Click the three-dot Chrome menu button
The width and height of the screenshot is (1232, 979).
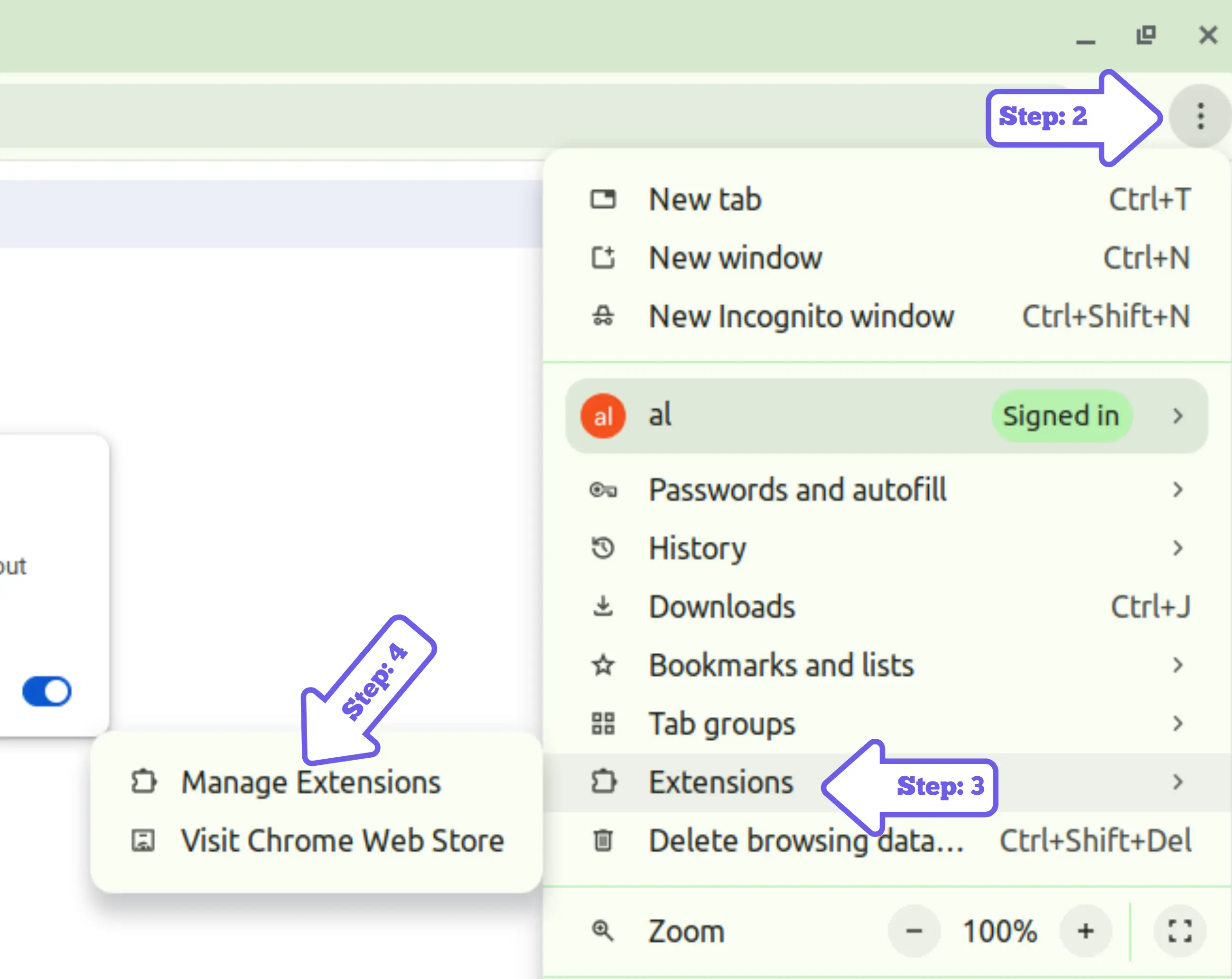click(x=1200, y=116)
